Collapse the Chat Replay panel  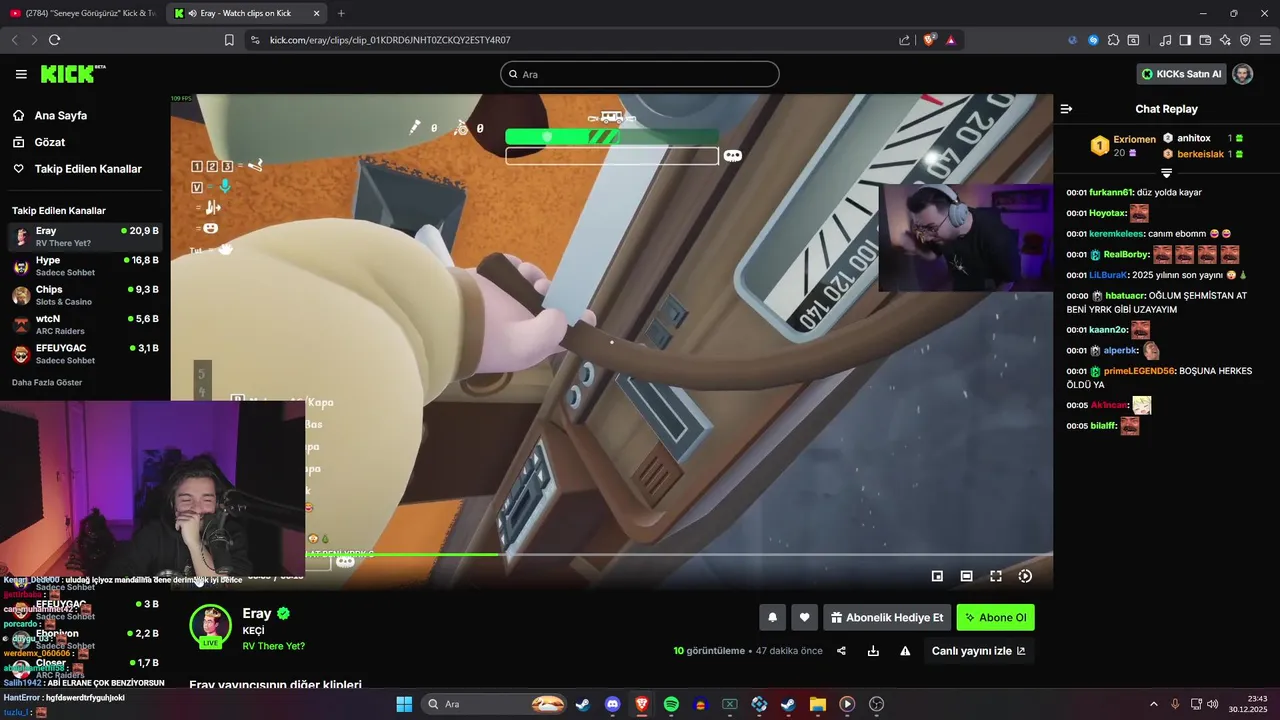1066,109
